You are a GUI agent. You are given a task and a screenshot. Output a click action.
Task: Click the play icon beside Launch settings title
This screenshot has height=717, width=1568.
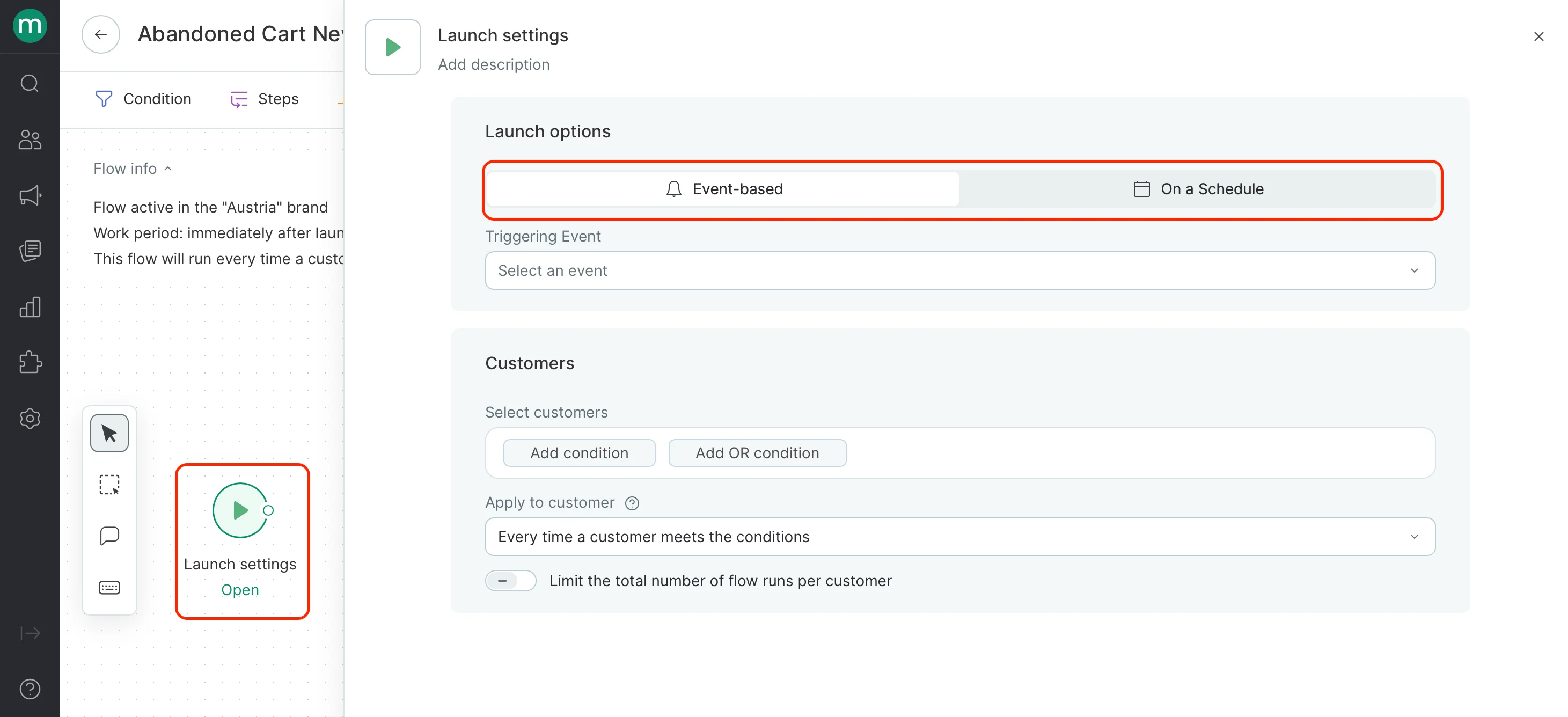pyautogui.click(x=393, y=47)
